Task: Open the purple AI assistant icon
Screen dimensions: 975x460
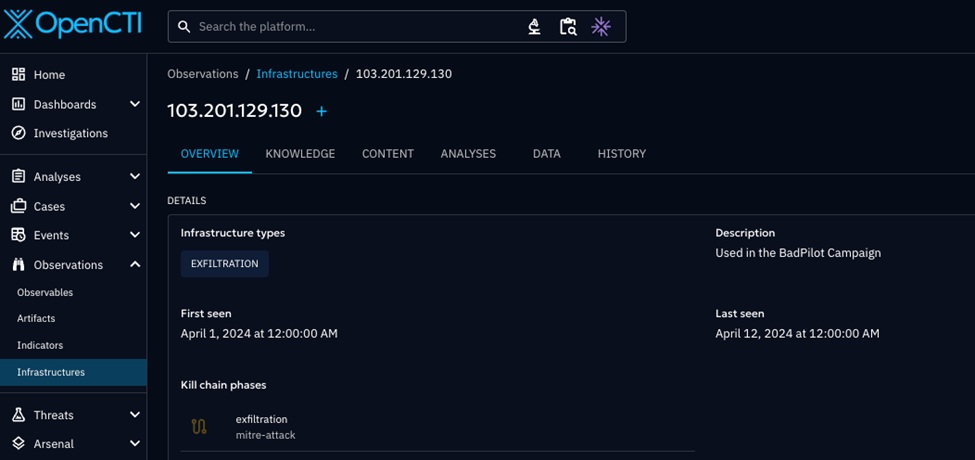Action: tap(601, 27)
